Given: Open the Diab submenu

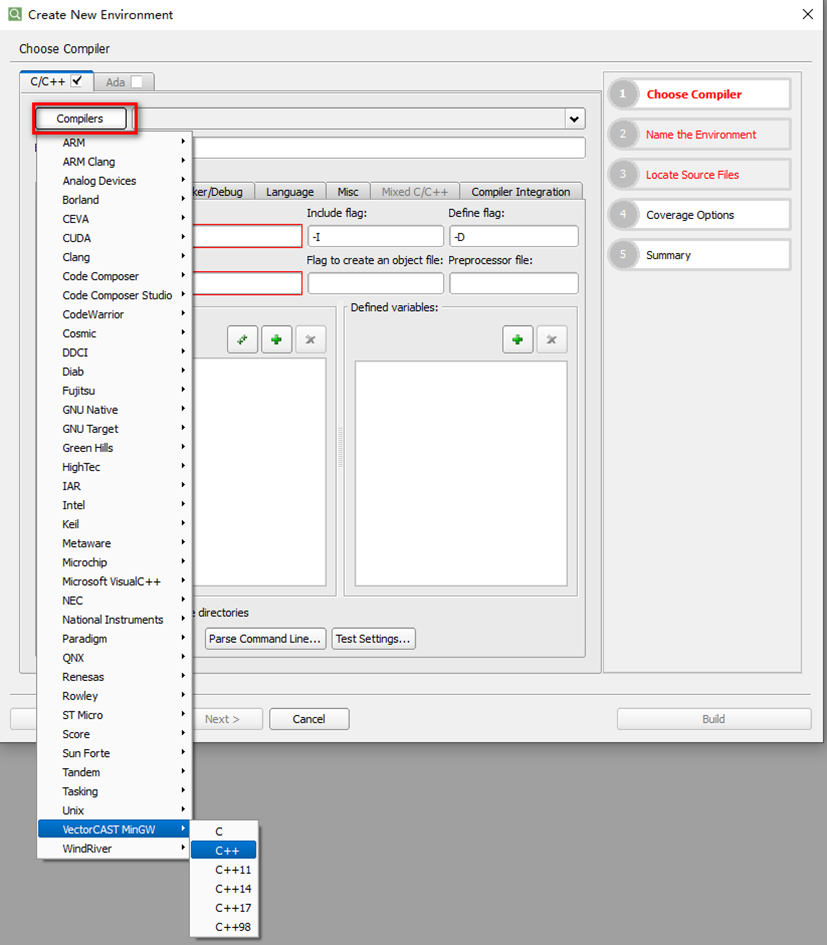Looking at the screenshot, I should (x=115, y=372).
